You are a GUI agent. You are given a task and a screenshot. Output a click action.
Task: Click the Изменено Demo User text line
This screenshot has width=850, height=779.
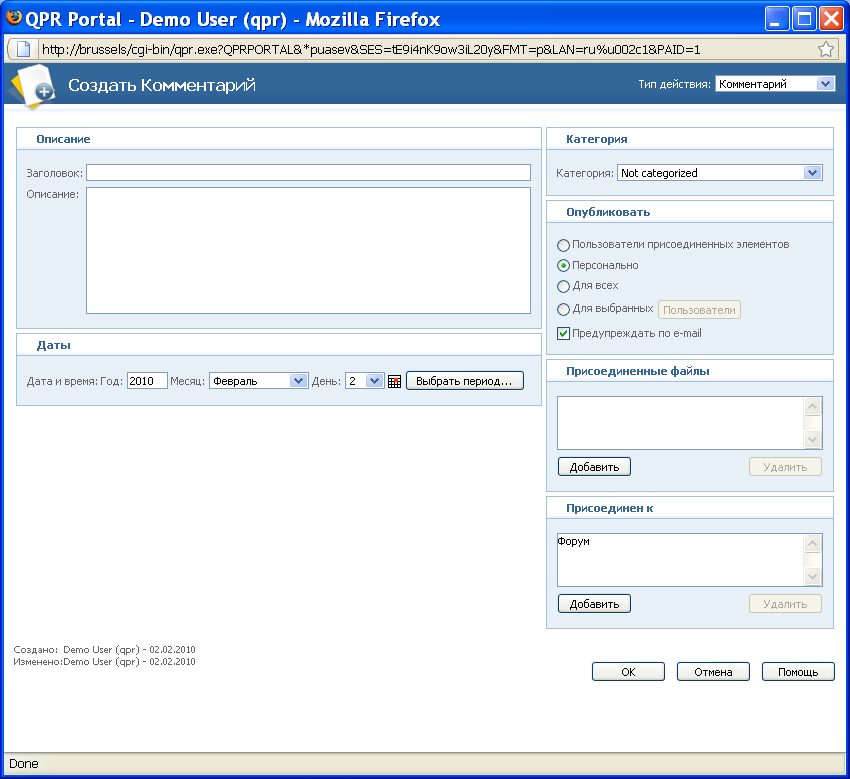[104, 661]
